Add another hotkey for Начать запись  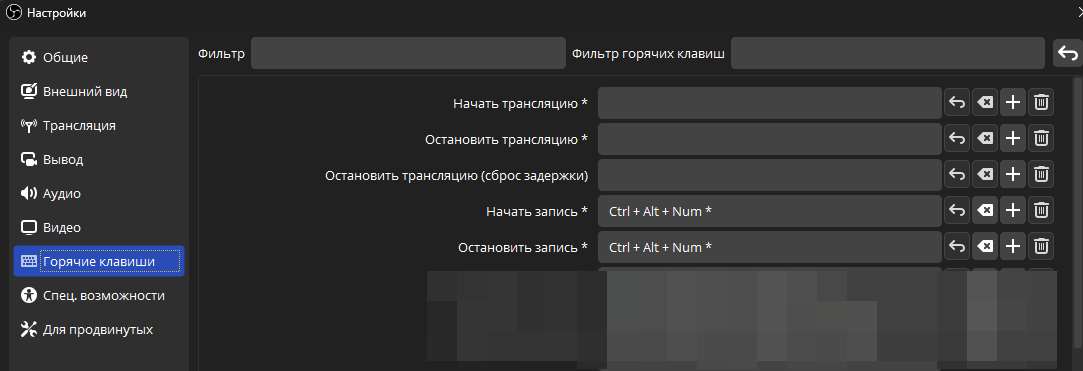(1013, 211)
